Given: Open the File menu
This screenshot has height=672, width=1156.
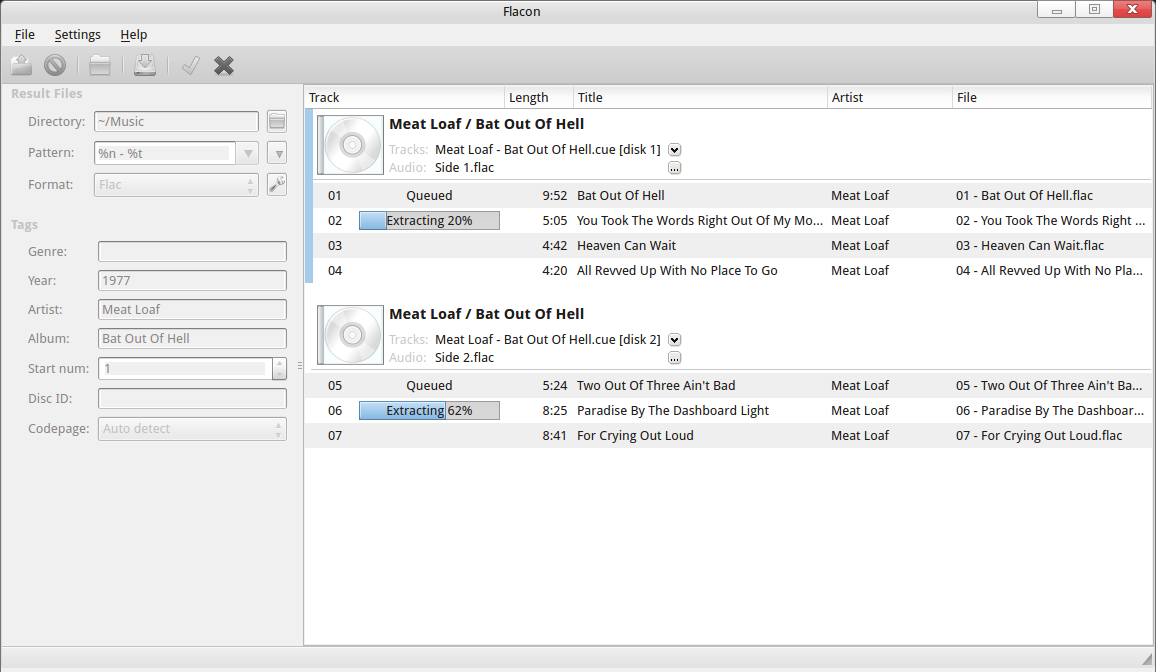Looking at the screenshot, I should tap(24, 35).
